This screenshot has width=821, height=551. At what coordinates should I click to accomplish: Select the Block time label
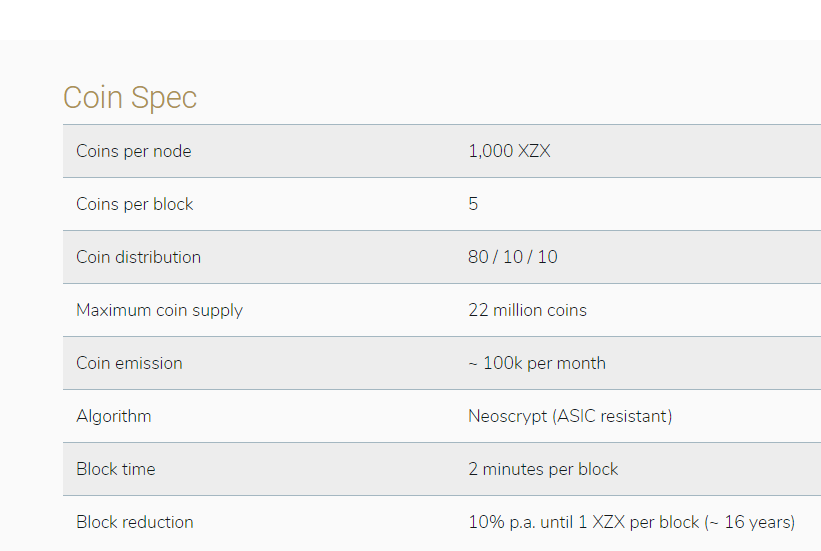[x=115, y=469]
